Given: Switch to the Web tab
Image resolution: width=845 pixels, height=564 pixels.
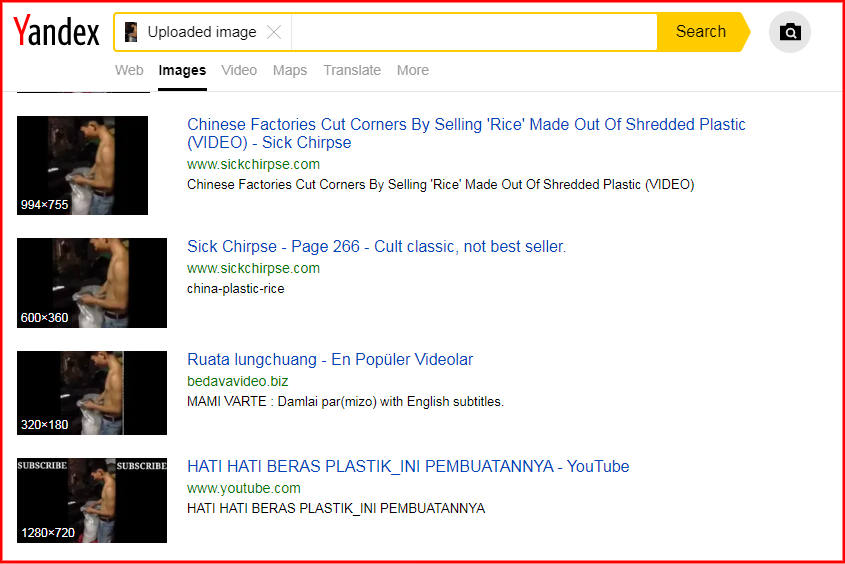Looking at the screenshot, I should tap(129, 71).
